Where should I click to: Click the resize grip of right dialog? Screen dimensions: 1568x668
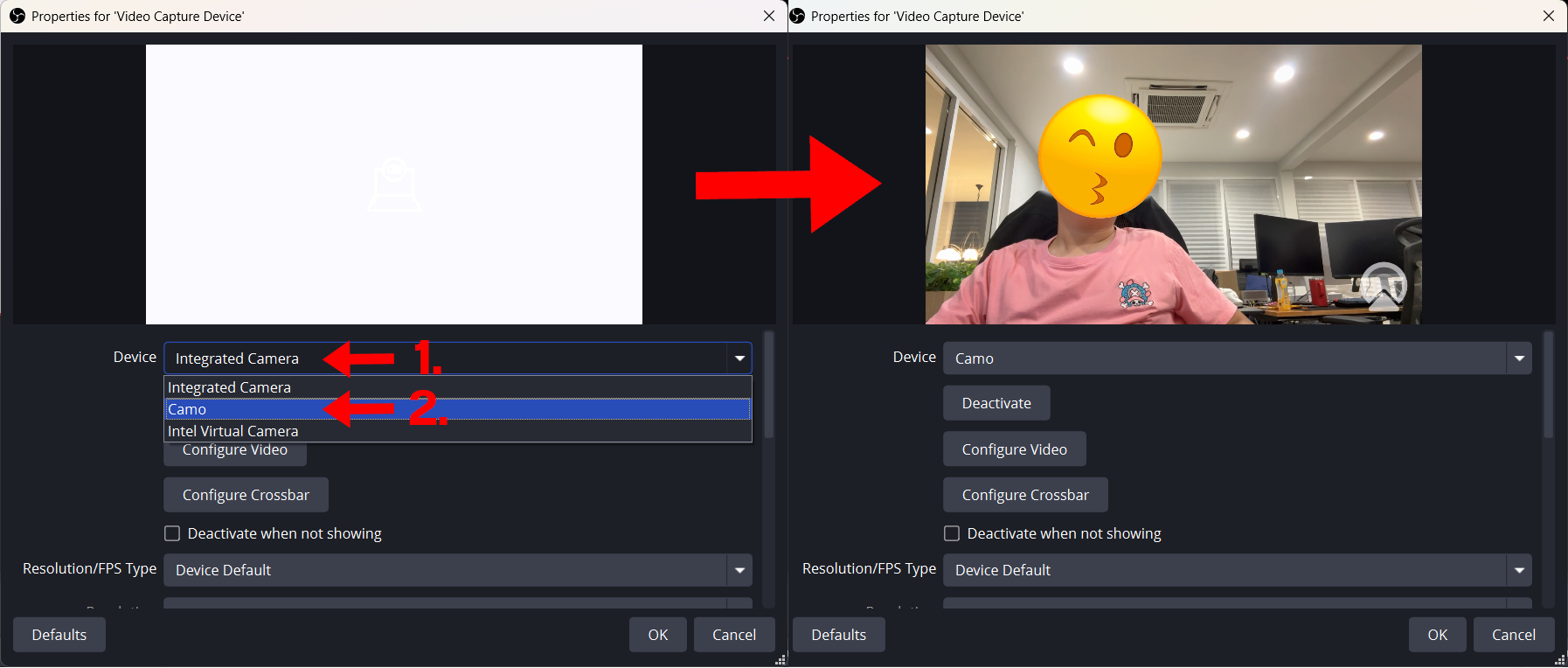[x=1560, y=660]
